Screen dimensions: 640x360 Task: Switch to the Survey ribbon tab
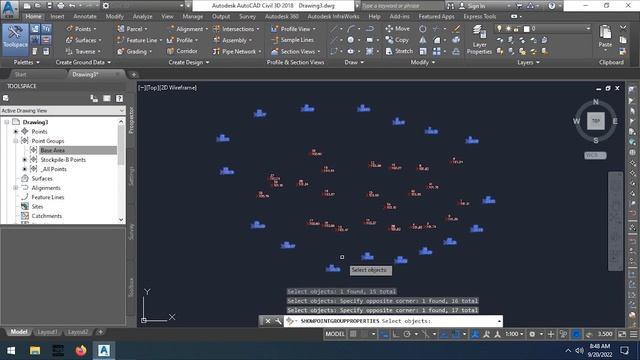point(247,16)
